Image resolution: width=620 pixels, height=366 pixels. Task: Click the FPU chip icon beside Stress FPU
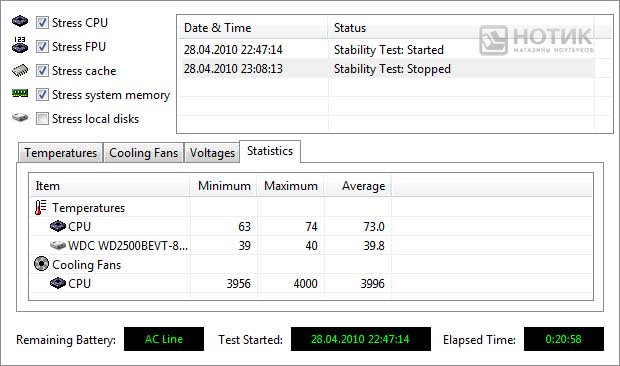20,45
